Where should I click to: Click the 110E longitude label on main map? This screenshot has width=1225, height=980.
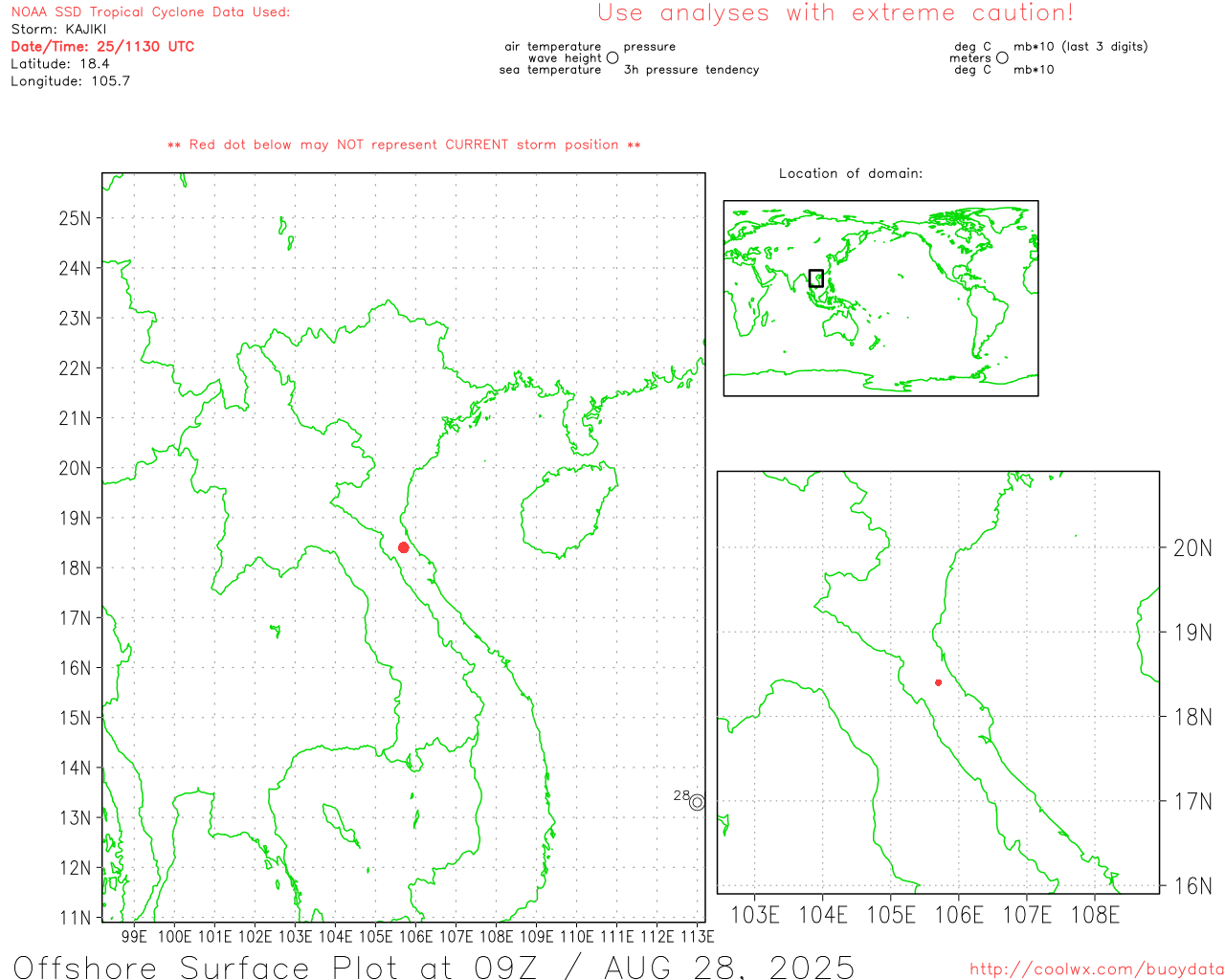click(576, 936)
